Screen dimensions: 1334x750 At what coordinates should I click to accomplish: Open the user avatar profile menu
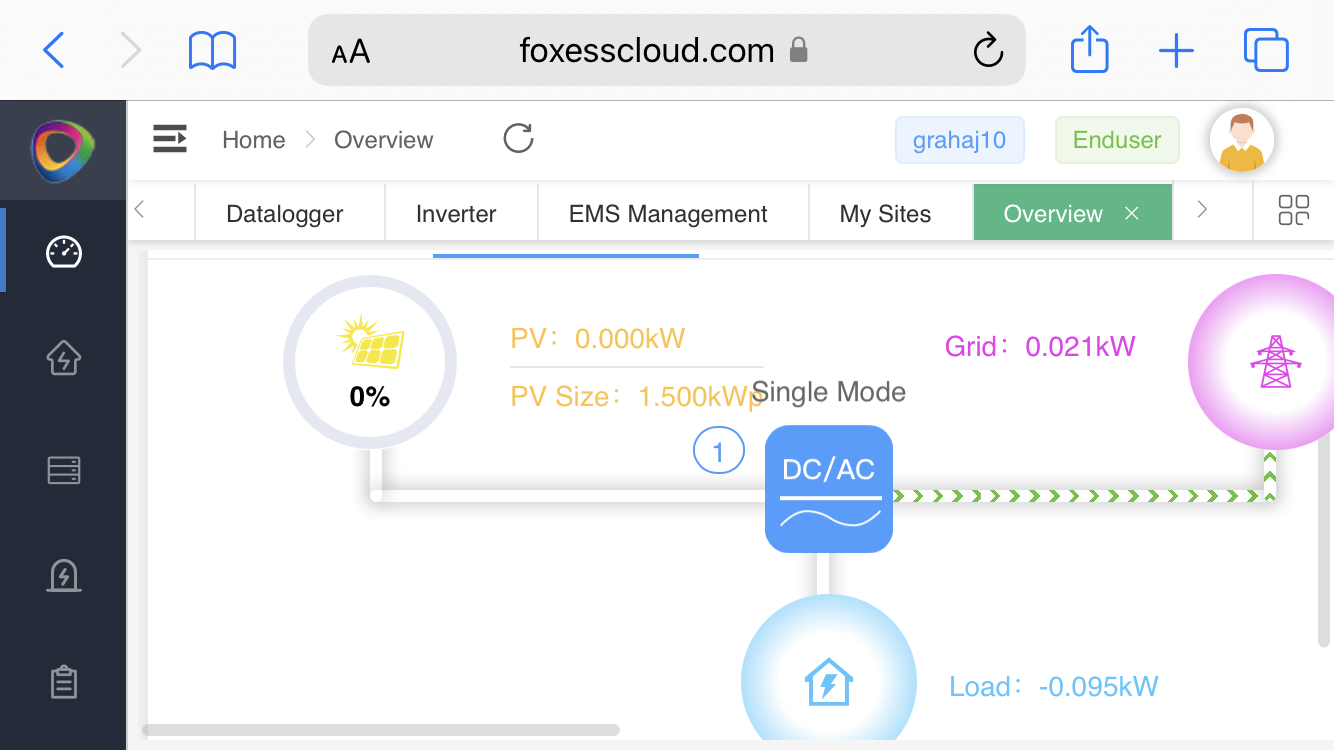coord(1241,140)
